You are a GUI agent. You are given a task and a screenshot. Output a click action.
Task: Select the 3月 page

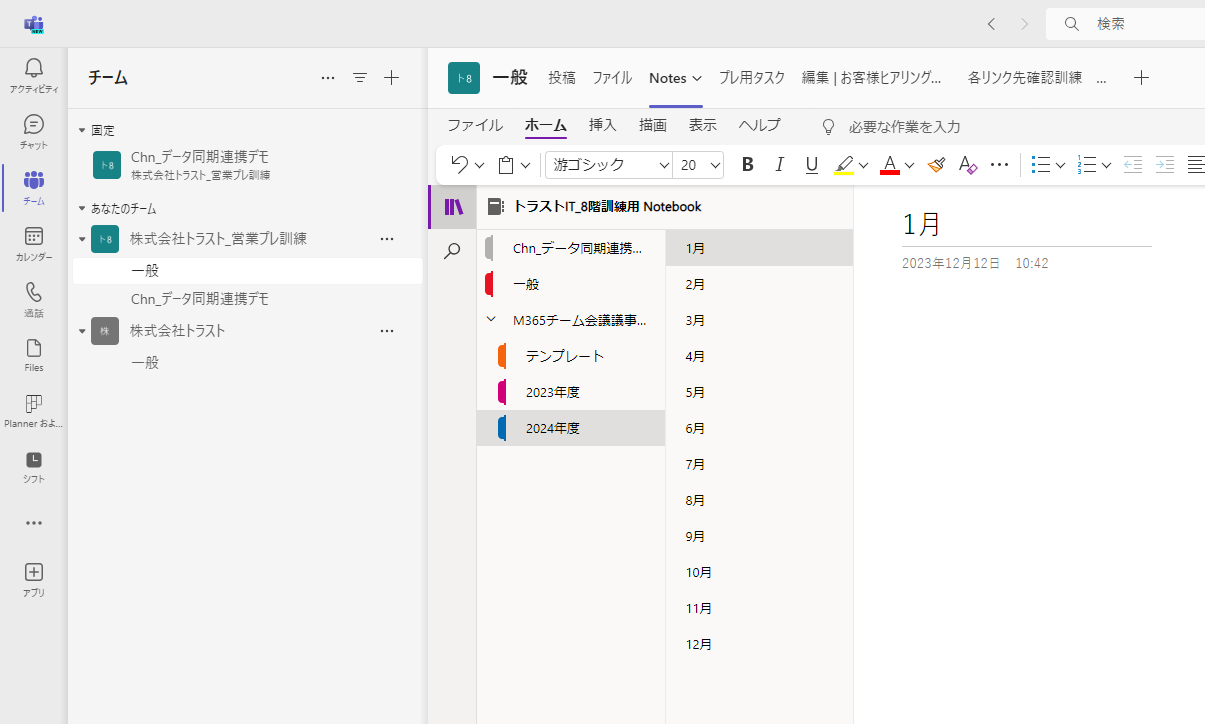[695, 320]
